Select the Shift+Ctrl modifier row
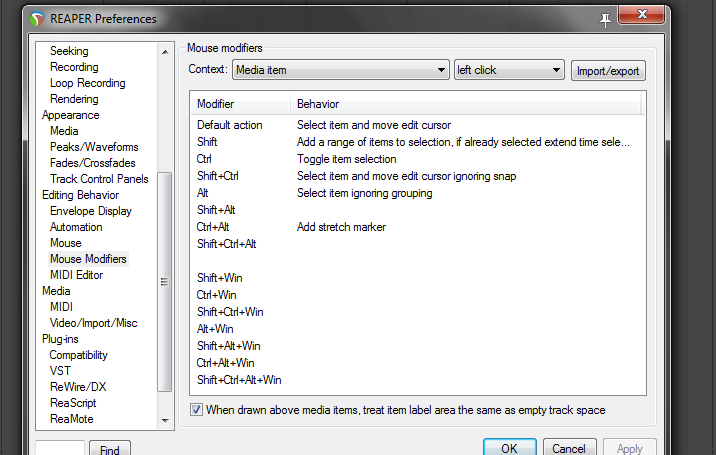 (x=418, y=176)
